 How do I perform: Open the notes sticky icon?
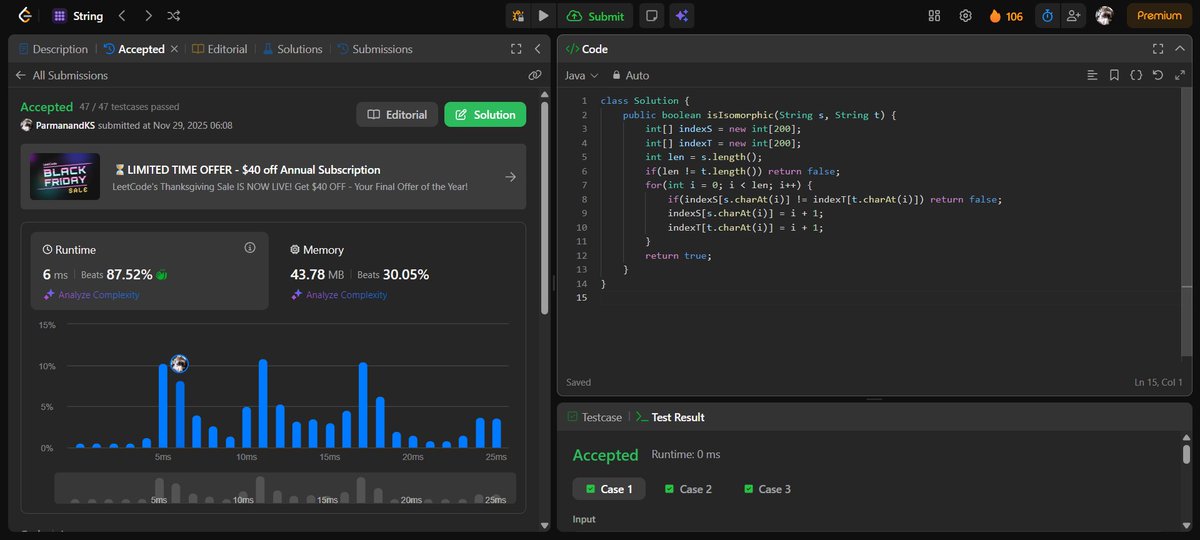652,16
